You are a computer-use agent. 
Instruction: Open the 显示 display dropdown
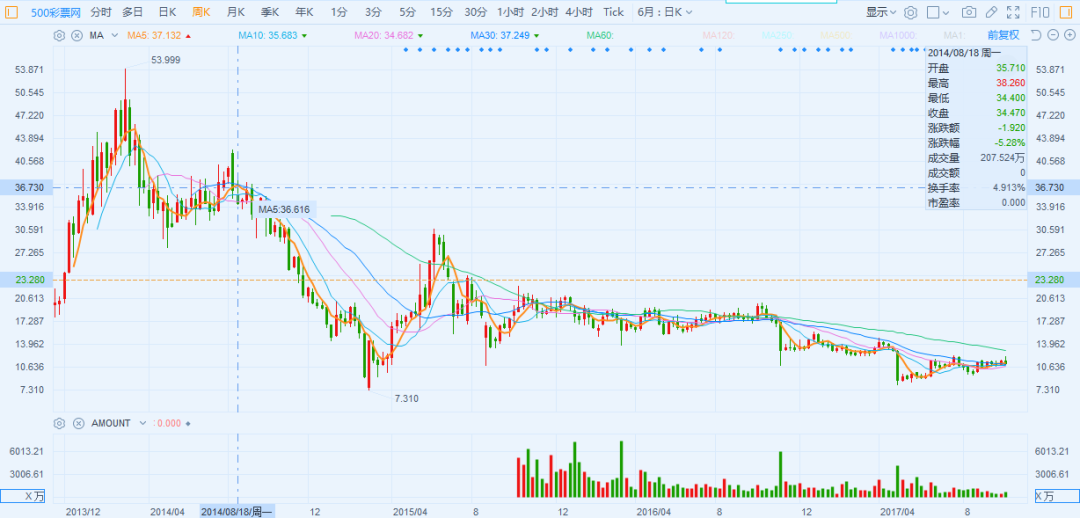[881, 12]
